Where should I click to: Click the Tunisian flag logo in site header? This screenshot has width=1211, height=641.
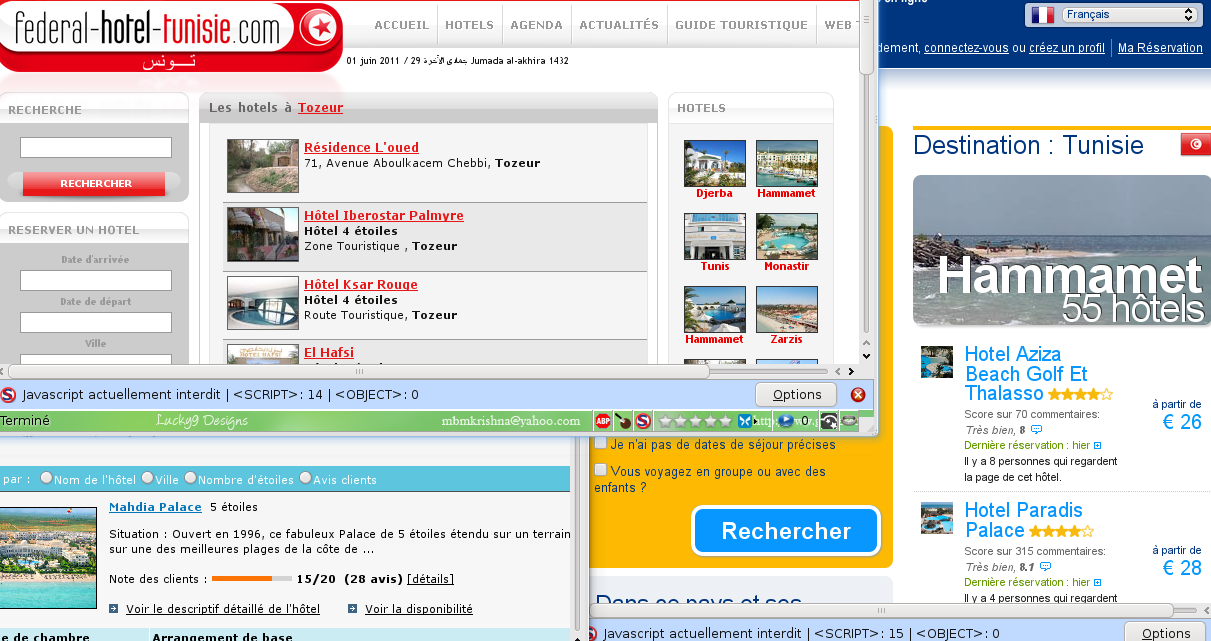(320, 29)
